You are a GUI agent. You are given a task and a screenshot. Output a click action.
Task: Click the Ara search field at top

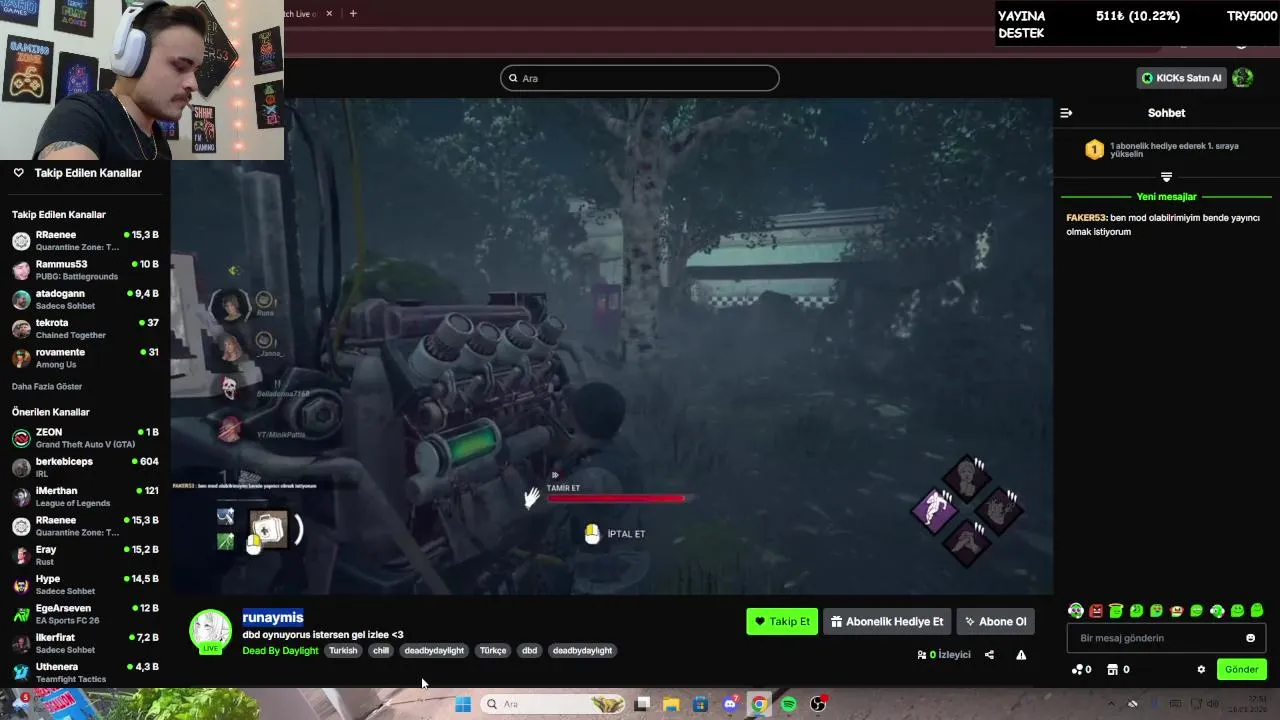640,78
